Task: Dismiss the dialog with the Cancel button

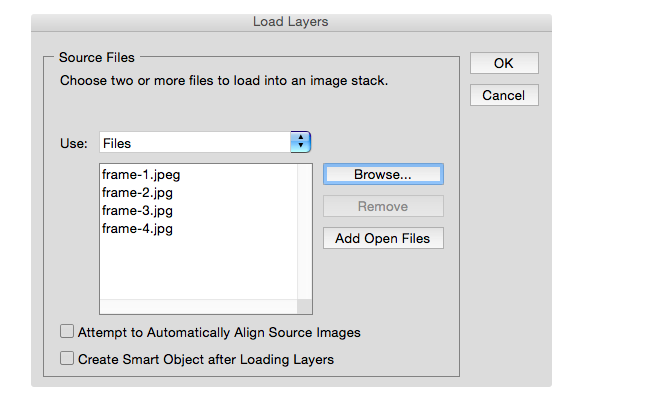Action: tap(504, 95)
